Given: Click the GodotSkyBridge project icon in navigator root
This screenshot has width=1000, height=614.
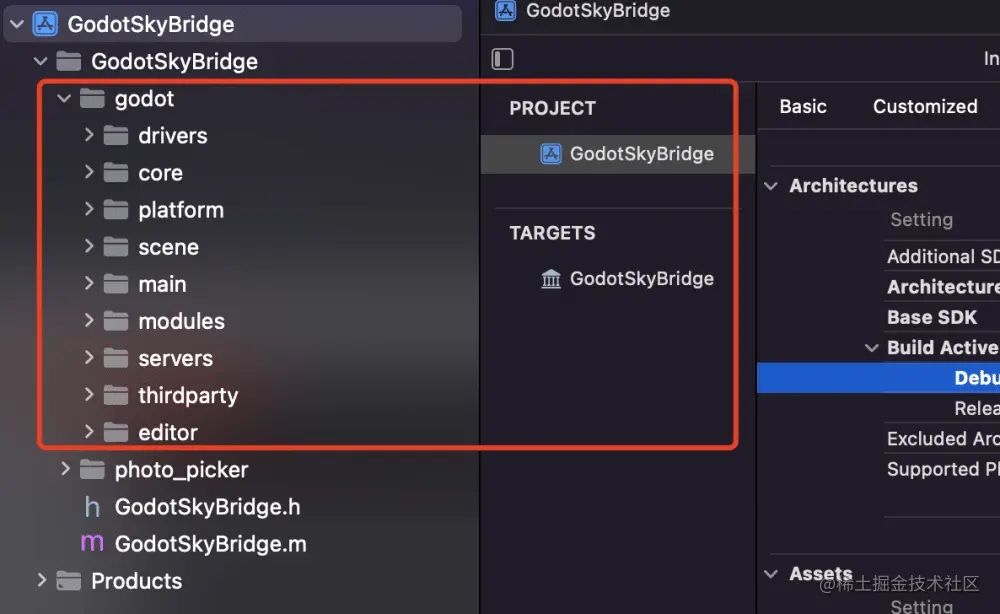Looking at the screenshot, I should (45, 24).
